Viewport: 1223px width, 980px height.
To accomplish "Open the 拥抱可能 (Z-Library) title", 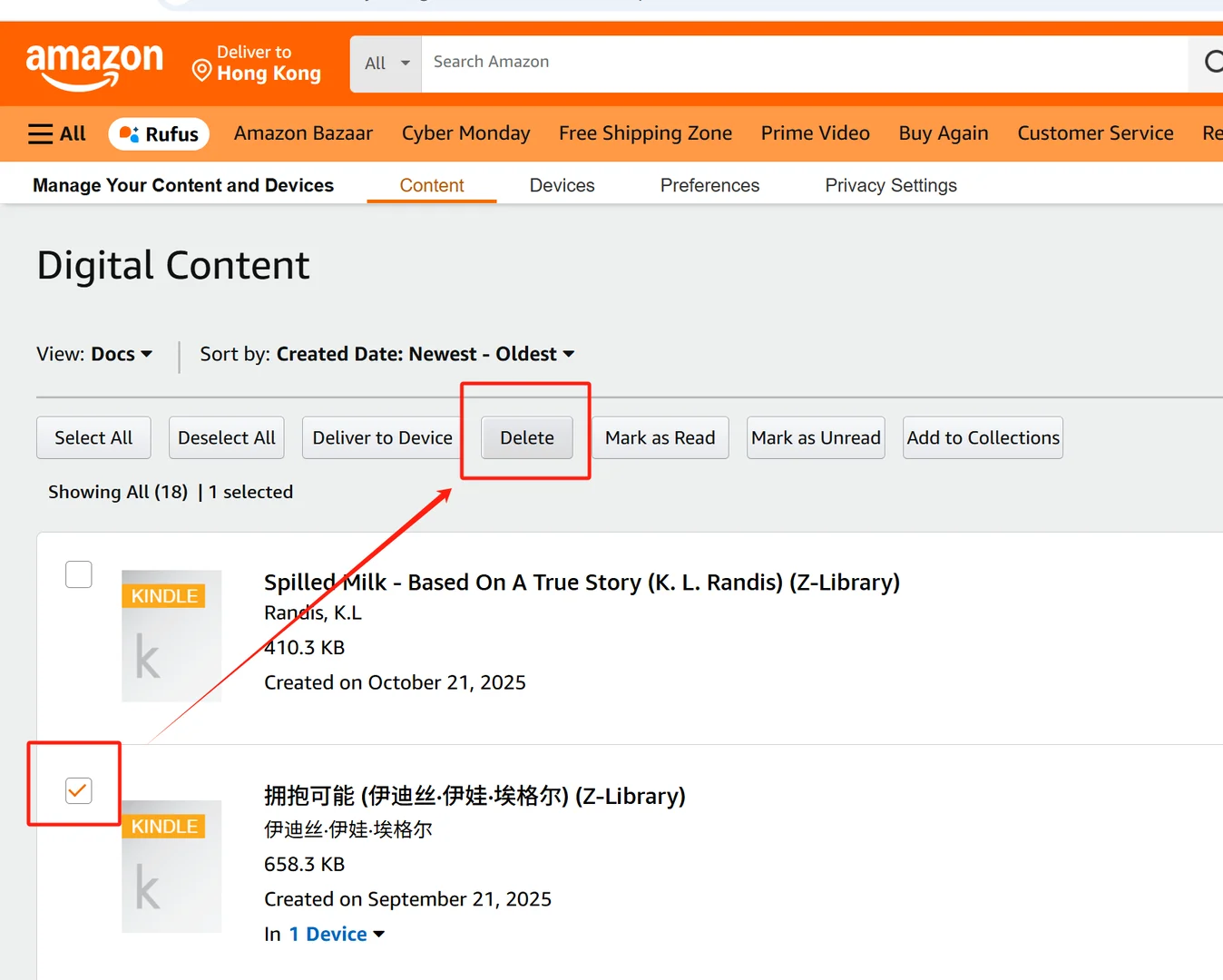I will point(475,796).
